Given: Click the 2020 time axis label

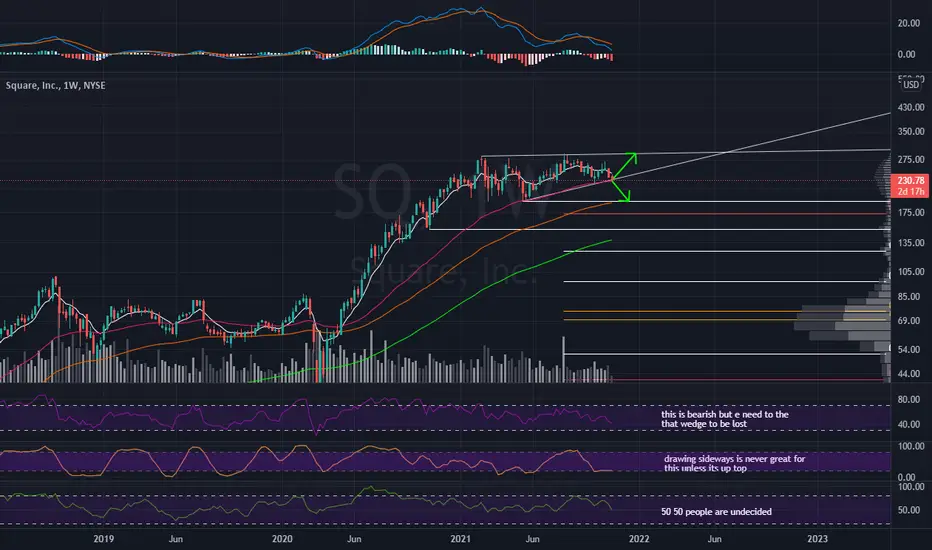Looking at the screenshot, I should coord(282,539).
